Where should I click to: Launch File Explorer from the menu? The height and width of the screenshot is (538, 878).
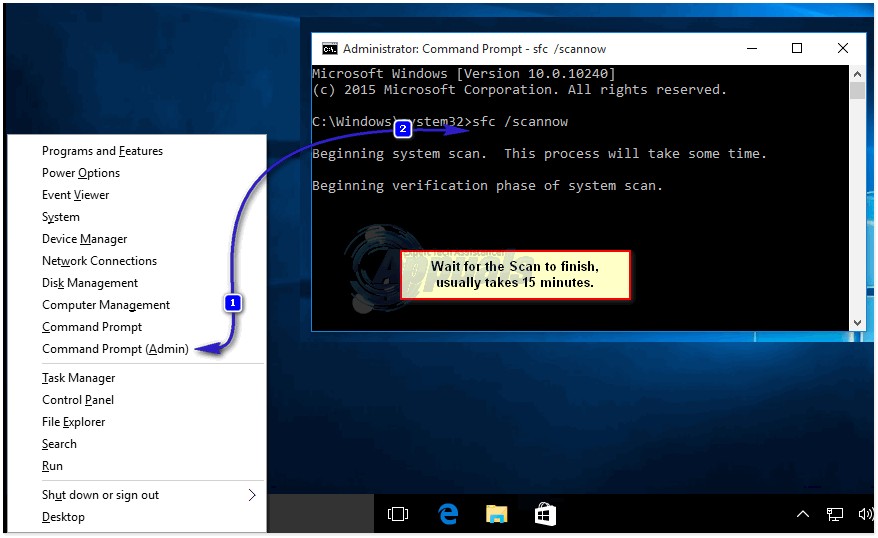pos(73,422)
